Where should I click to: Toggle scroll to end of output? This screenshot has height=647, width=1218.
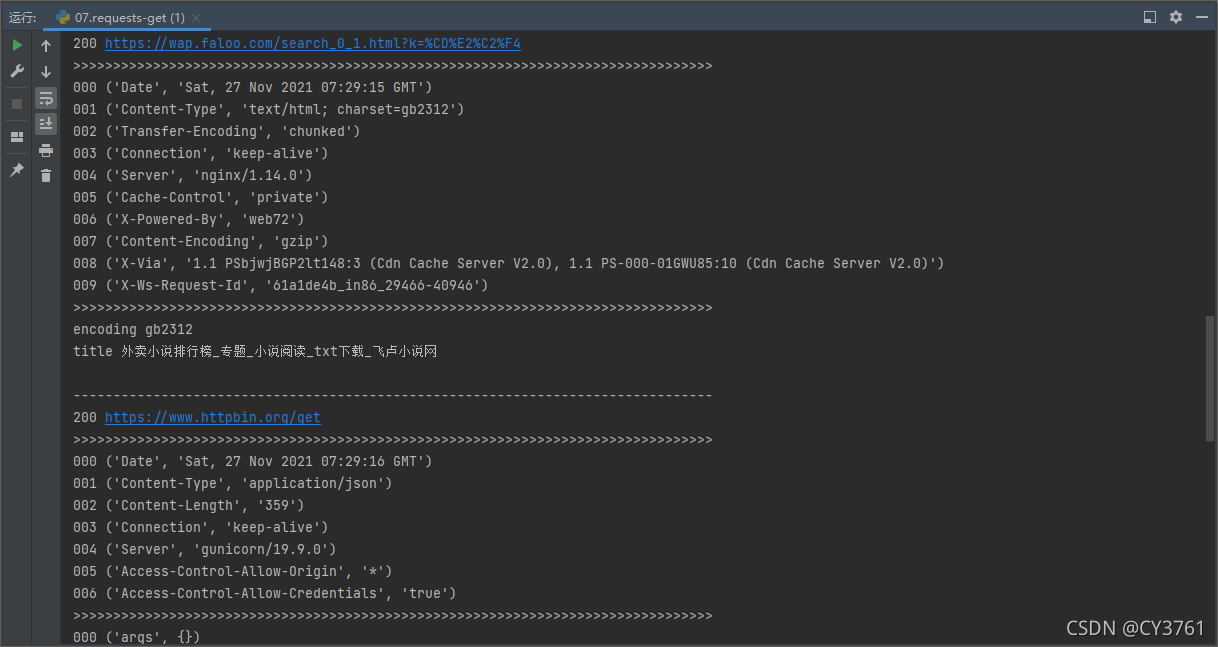[46, 124]
